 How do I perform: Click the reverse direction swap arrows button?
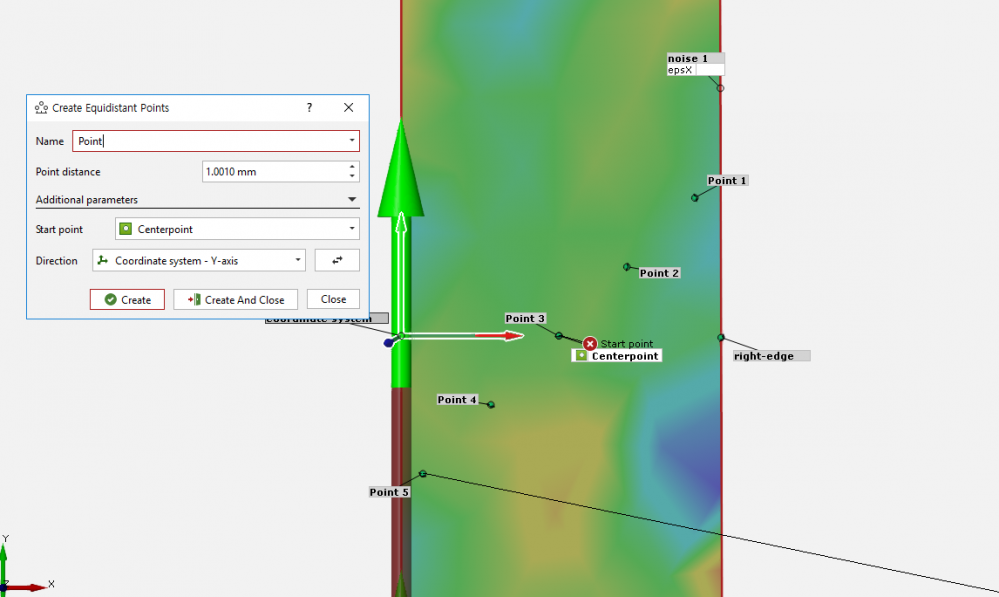click(x=337, y=260)
